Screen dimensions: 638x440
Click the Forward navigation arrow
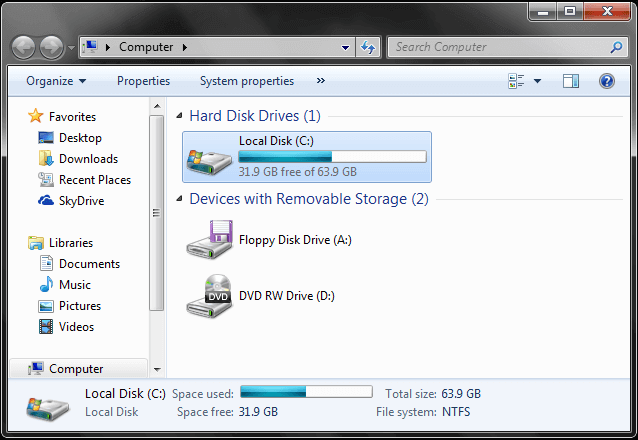tap(51, 48)
